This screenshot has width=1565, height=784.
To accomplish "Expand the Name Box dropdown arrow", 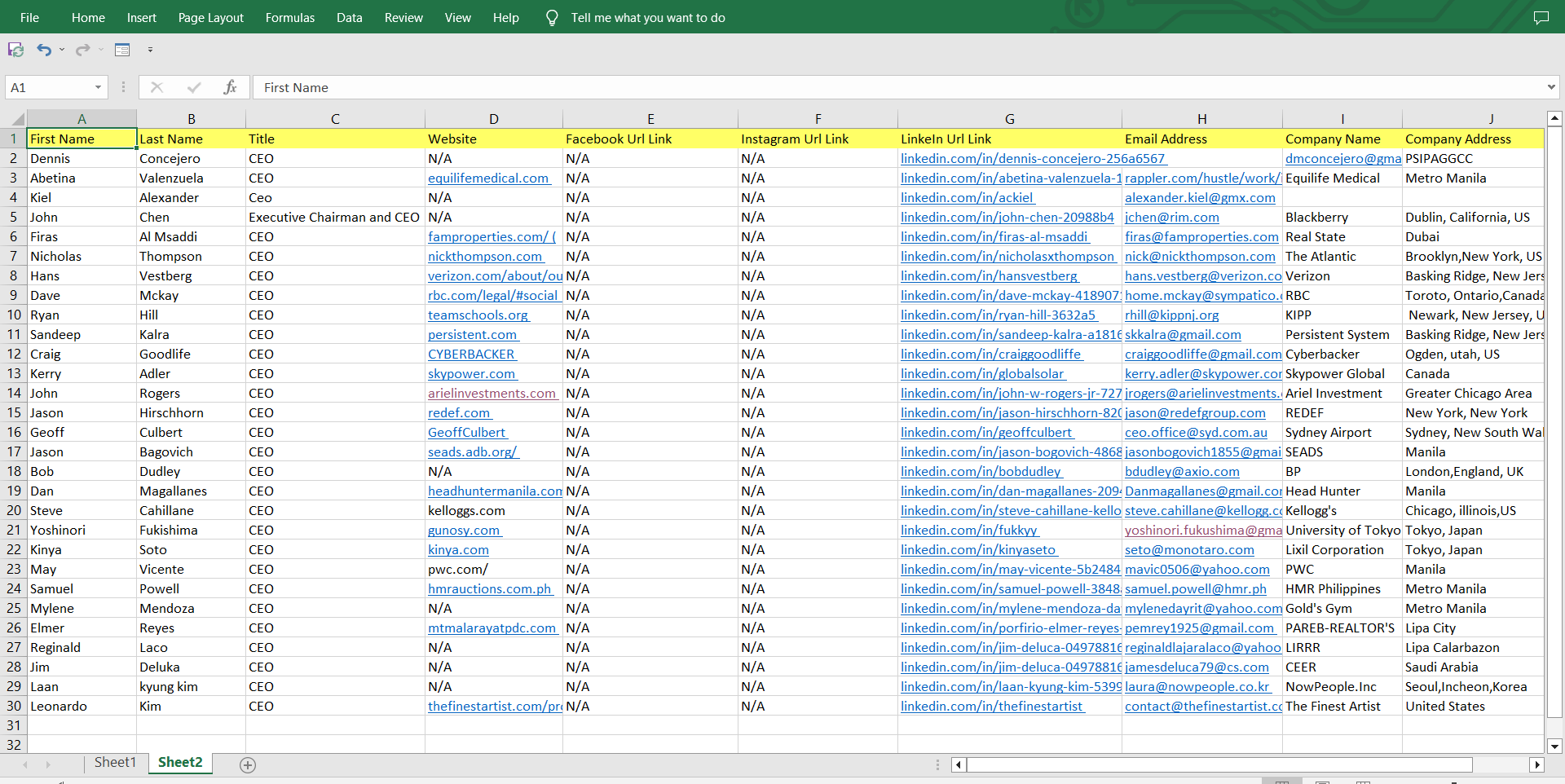I will (x=98, y=87).
